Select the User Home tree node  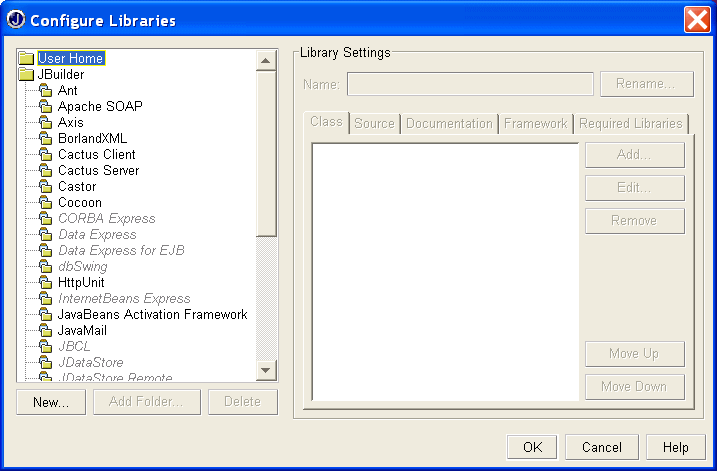71,59
